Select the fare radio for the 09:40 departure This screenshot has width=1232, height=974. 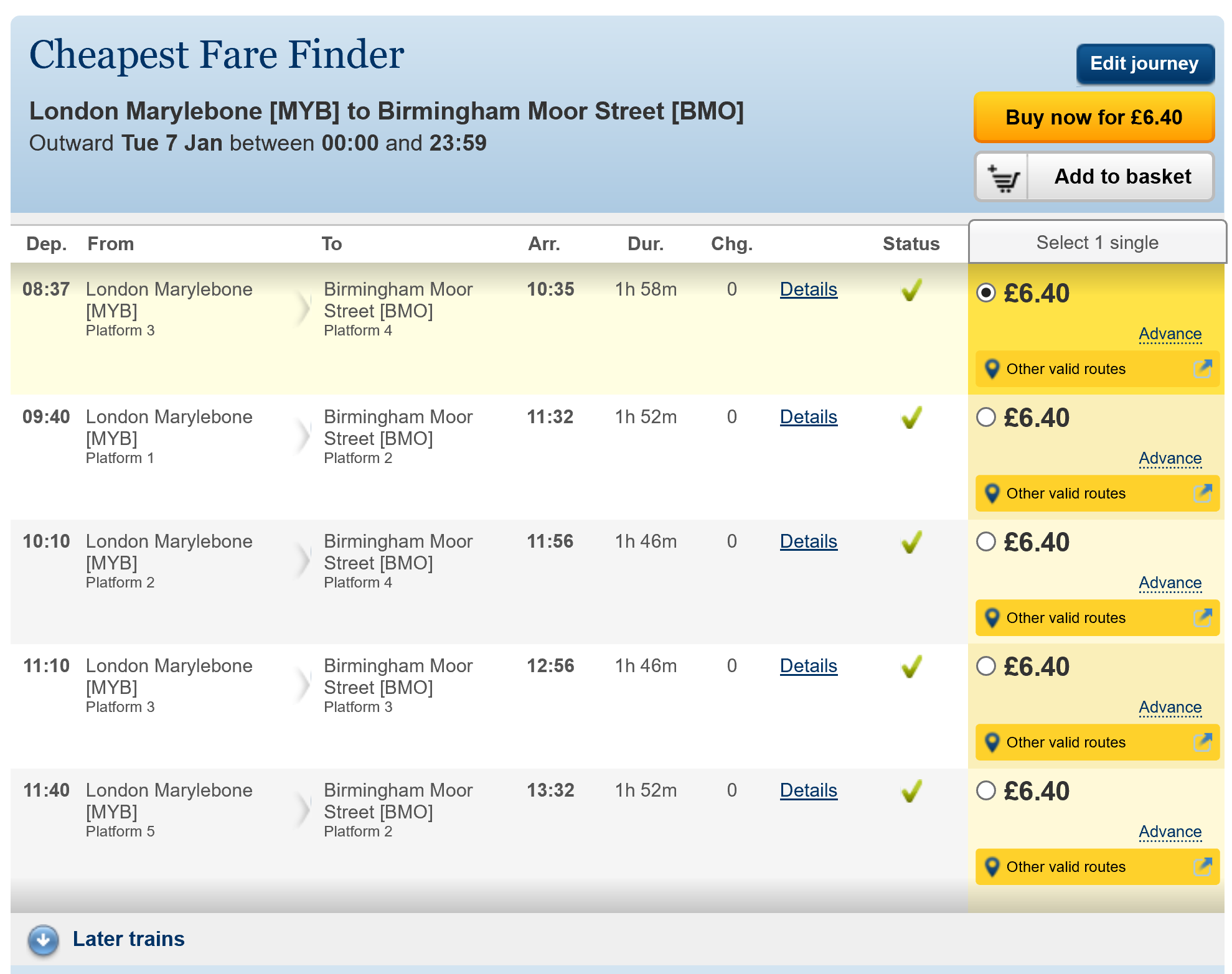[986, 418]
